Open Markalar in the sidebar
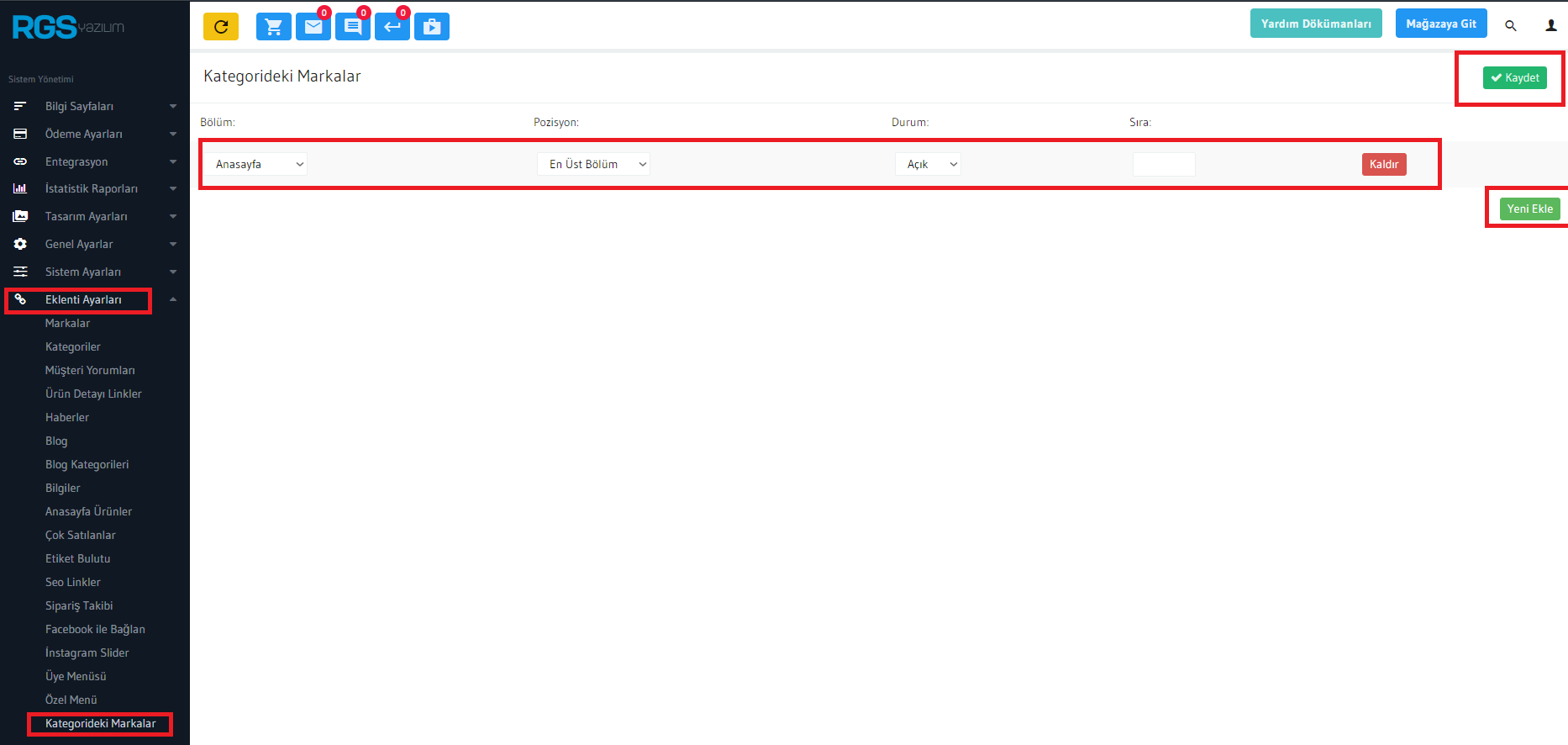Screen dimensions: 1568x745 tap(67, 324)
